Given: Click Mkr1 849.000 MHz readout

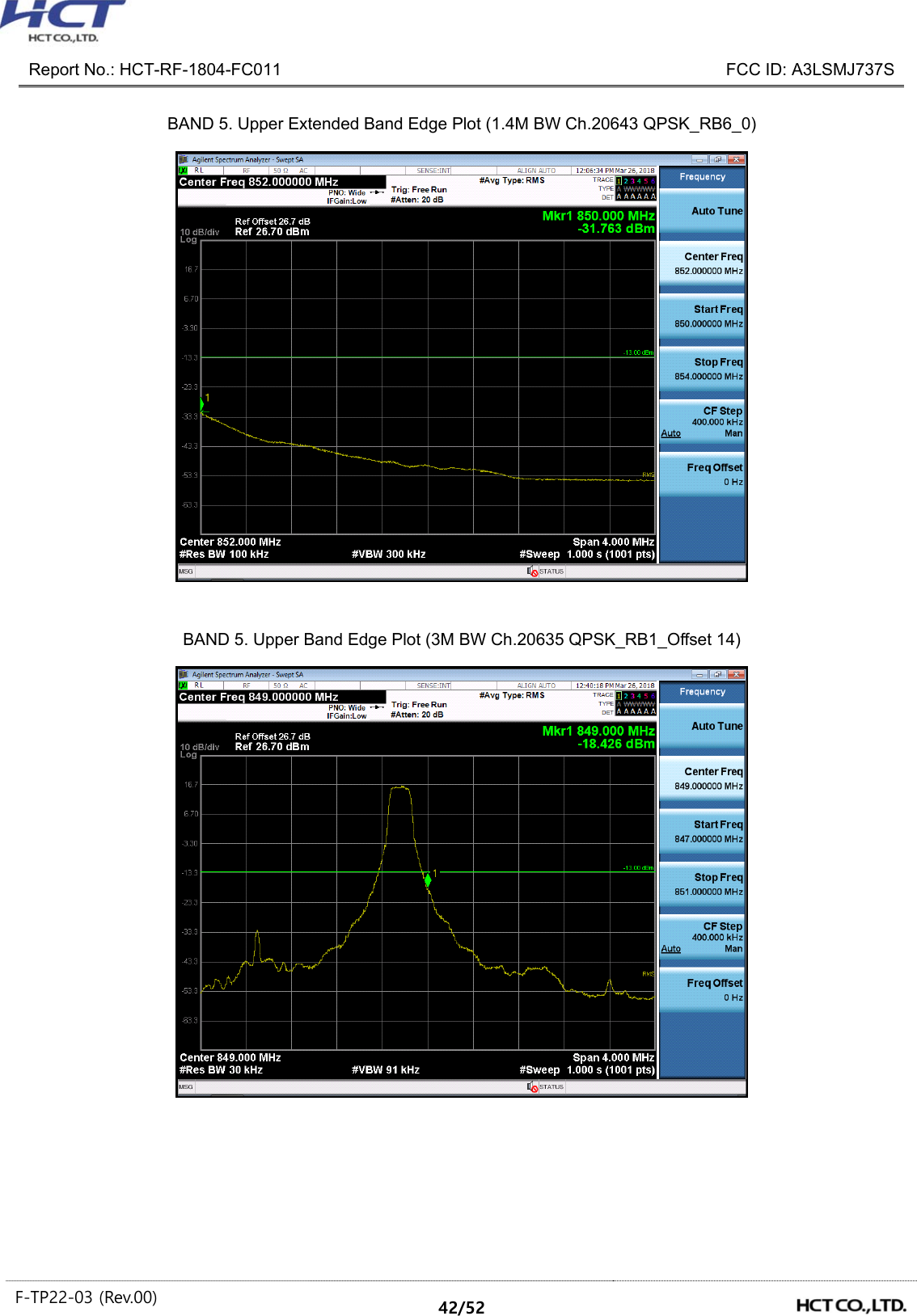Looking at the screenshot, I should tap(598, 731).
